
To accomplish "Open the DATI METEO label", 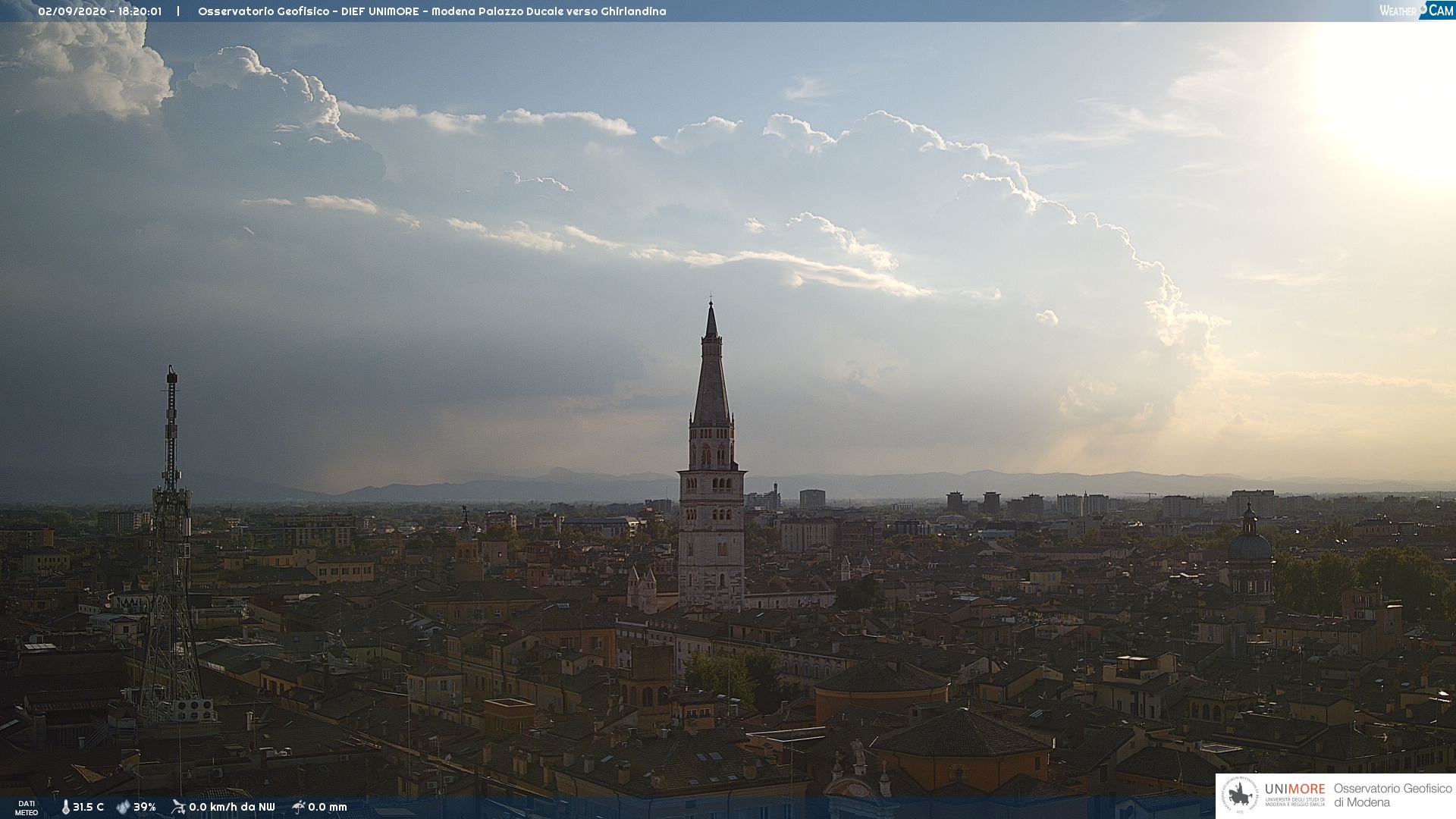I will click(x=27, y=808).
